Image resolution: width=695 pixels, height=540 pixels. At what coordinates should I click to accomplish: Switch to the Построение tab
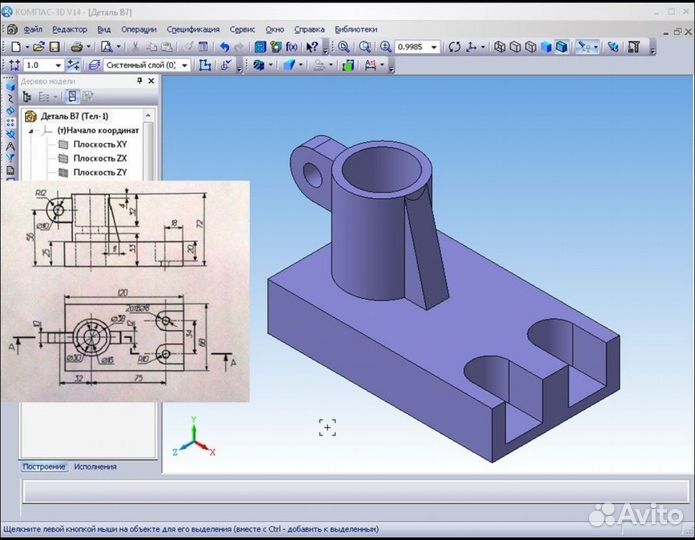[44, 466]
